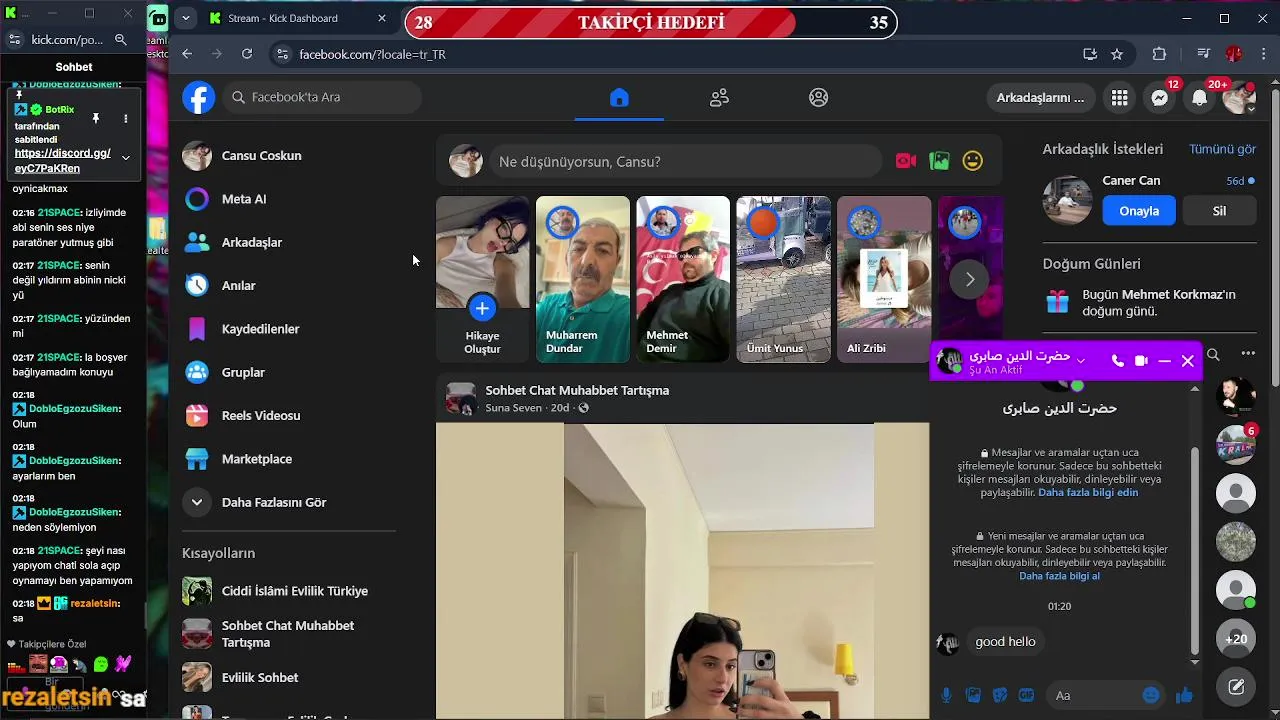Open the account profile picture menu in top bar

(x=1240, y=97)
